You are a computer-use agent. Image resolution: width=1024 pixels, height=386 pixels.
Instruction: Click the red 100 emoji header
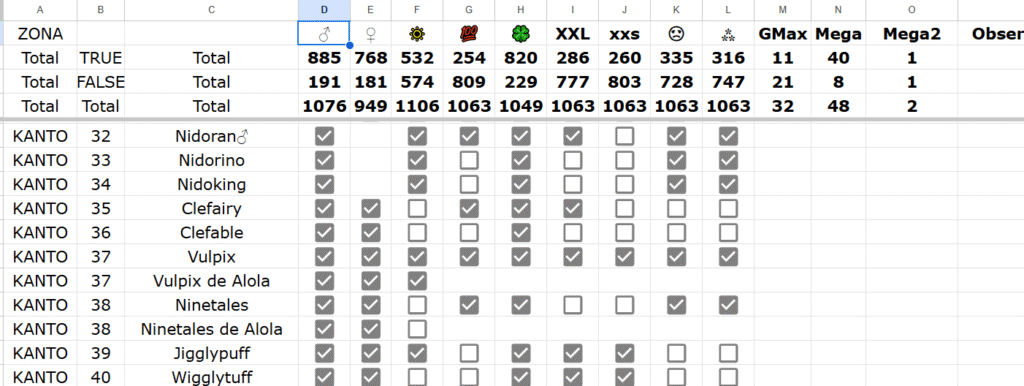tap(469, 33)
